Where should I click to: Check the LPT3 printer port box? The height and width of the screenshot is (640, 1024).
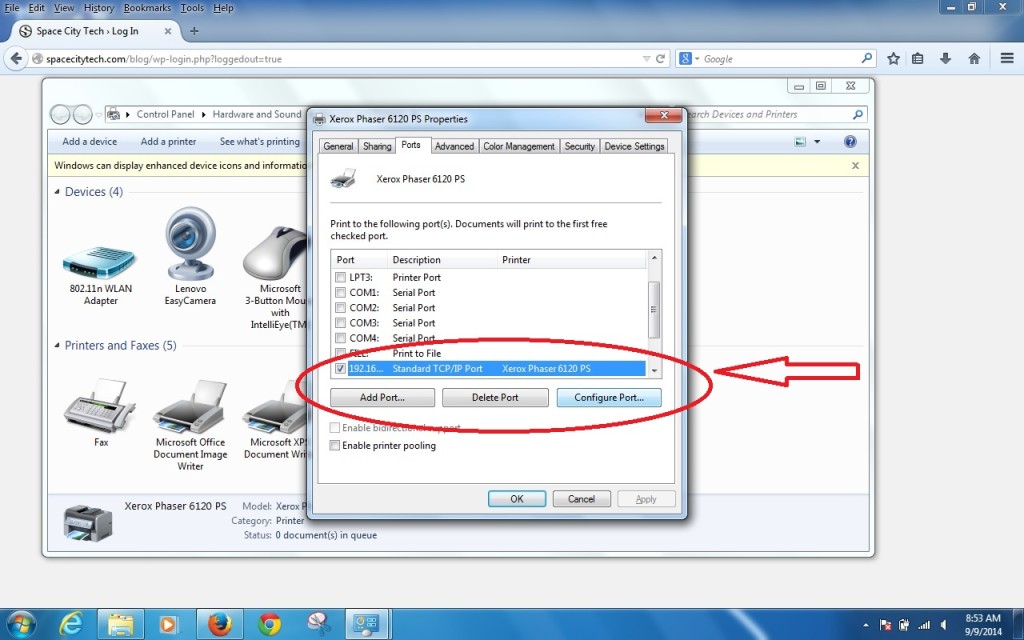pos(340,277)
